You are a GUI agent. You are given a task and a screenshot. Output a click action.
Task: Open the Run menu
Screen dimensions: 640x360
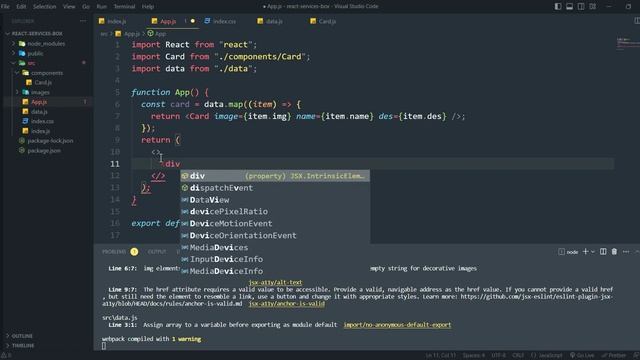click(102, 7)
